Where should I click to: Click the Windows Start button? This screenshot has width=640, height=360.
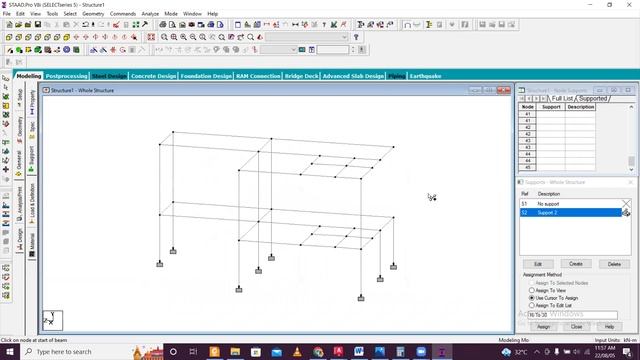point(9,351)
